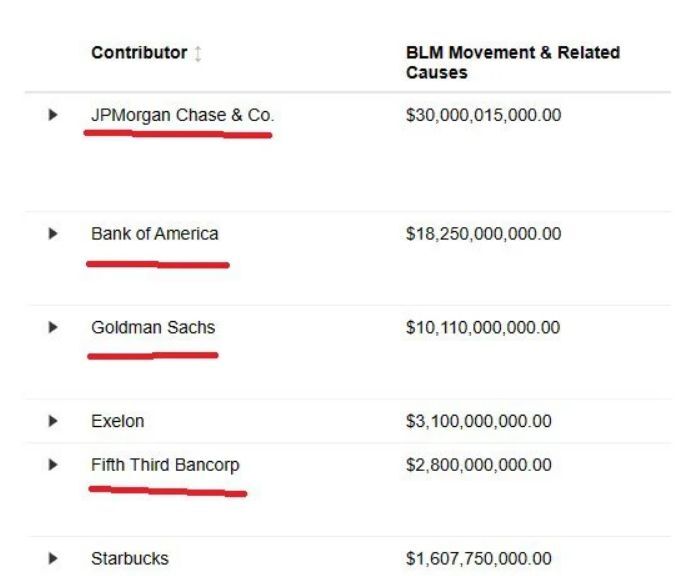This screenshot has width=685, height=576.
Task: Click the sort icon beside Contributor
Action: pyautogui.click(x=198, y=54)
